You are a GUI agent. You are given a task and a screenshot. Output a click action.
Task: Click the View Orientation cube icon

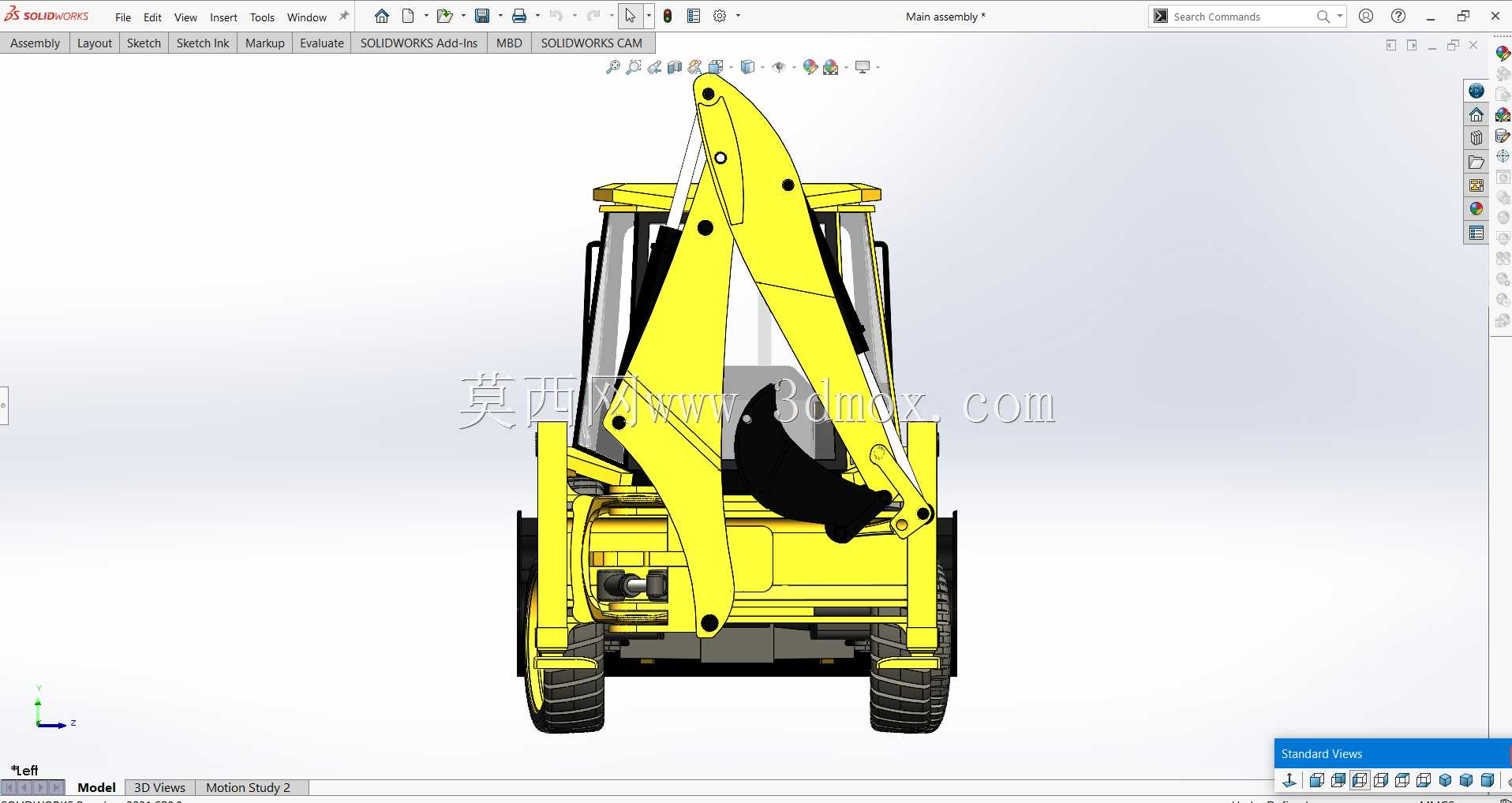click(716, 67)
